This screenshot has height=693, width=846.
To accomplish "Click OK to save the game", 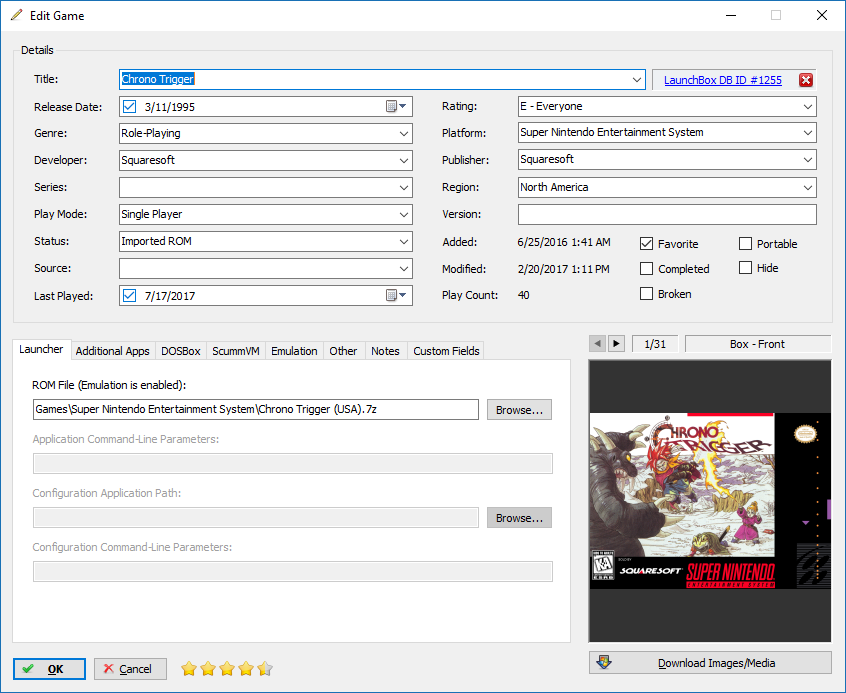I will [49, 669].
